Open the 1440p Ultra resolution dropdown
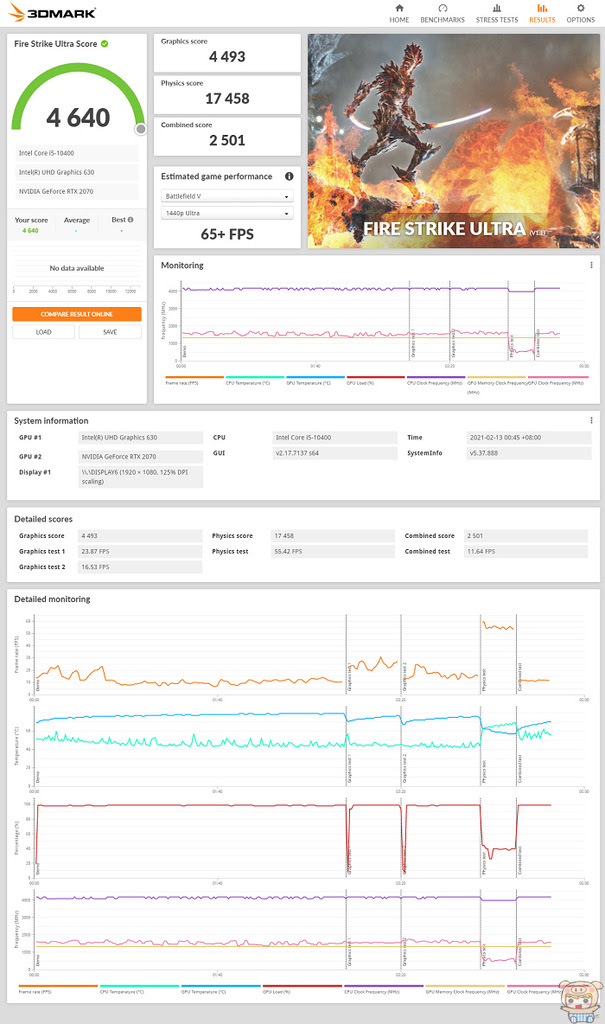The width and height of the screenshot is (605, 1024). pyautogui.click(x=227, y=213)
